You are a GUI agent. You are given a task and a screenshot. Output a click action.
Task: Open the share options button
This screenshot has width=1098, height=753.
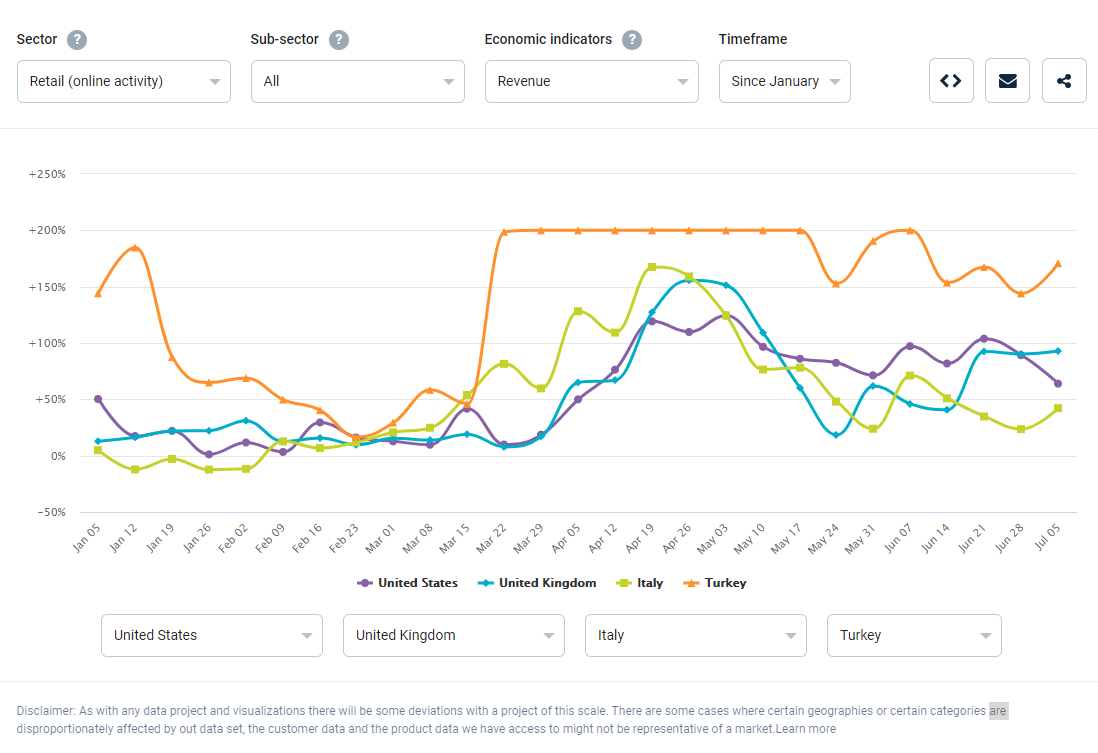(1064, 81)
